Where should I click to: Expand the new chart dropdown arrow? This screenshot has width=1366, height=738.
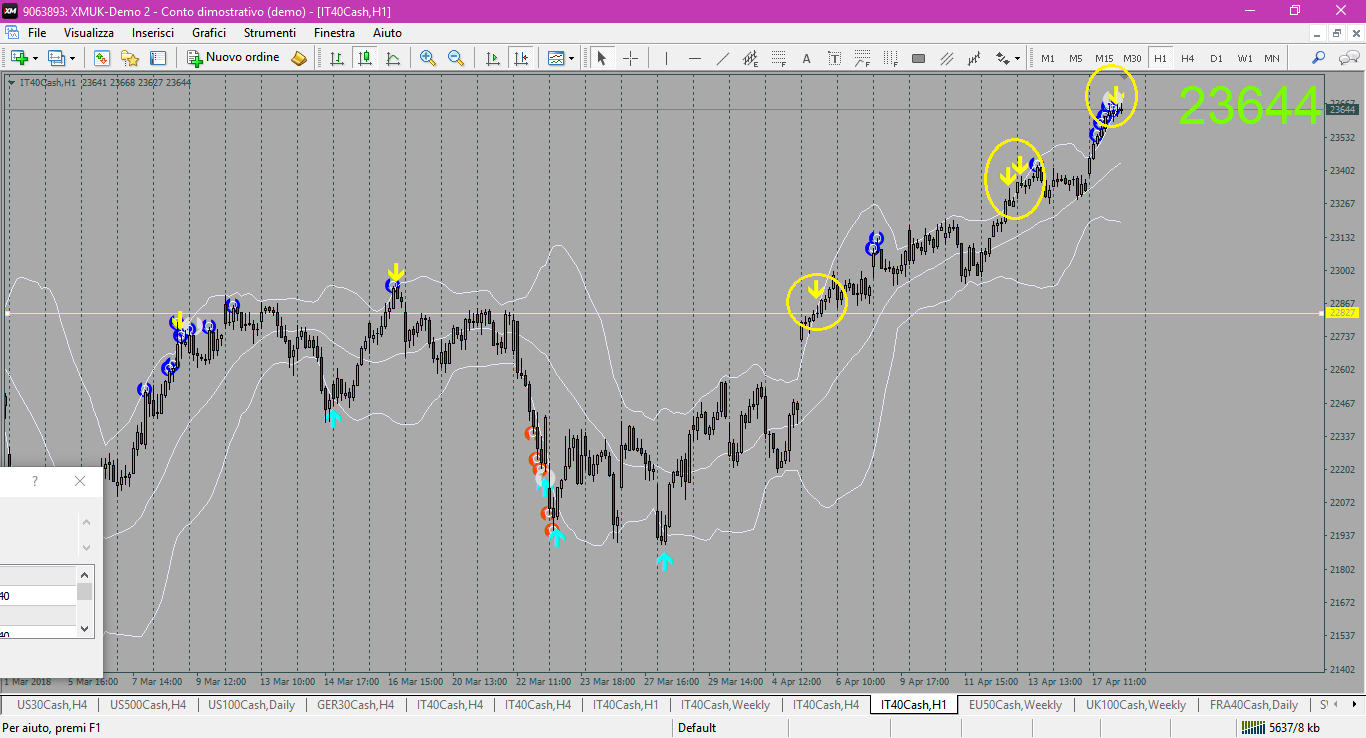(35, 58)
